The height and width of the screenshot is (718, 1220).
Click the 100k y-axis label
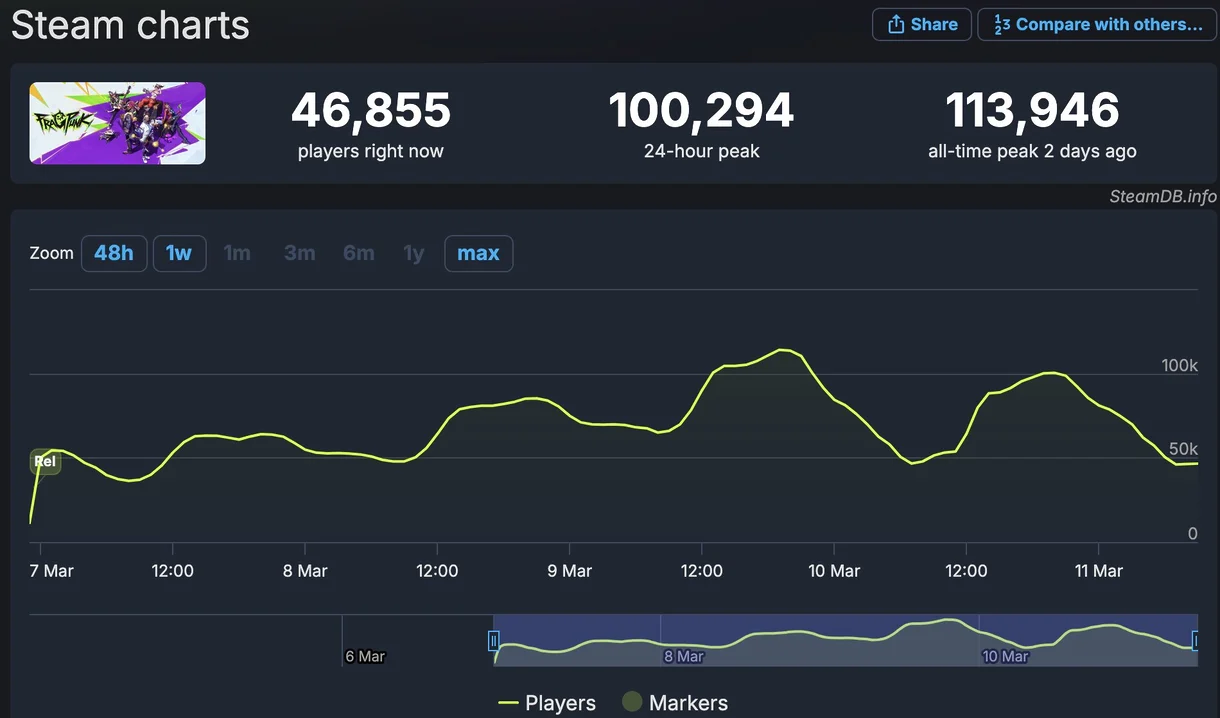tap(1179, 365)
